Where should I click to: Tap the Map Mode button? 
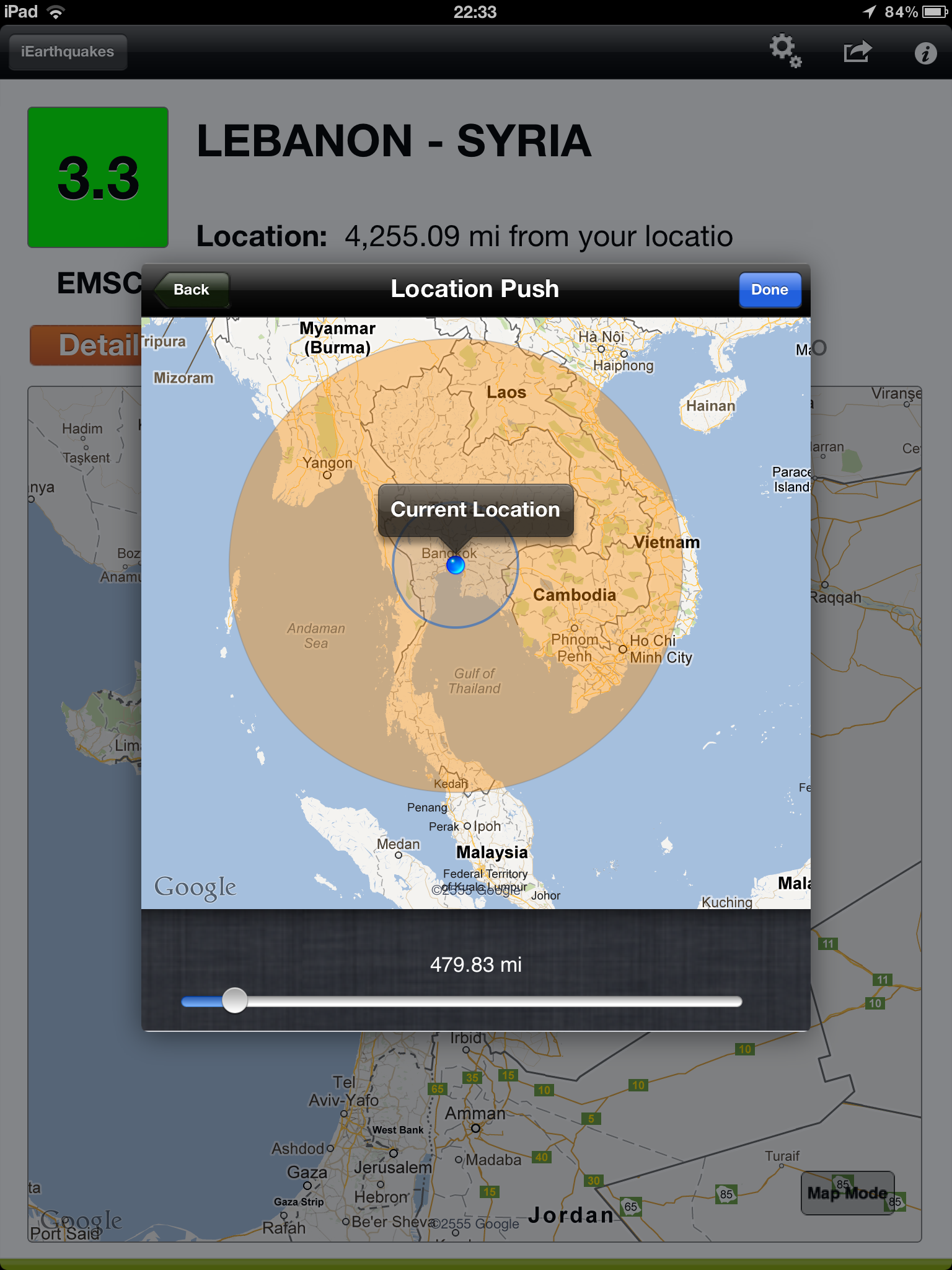(847, 1192)
